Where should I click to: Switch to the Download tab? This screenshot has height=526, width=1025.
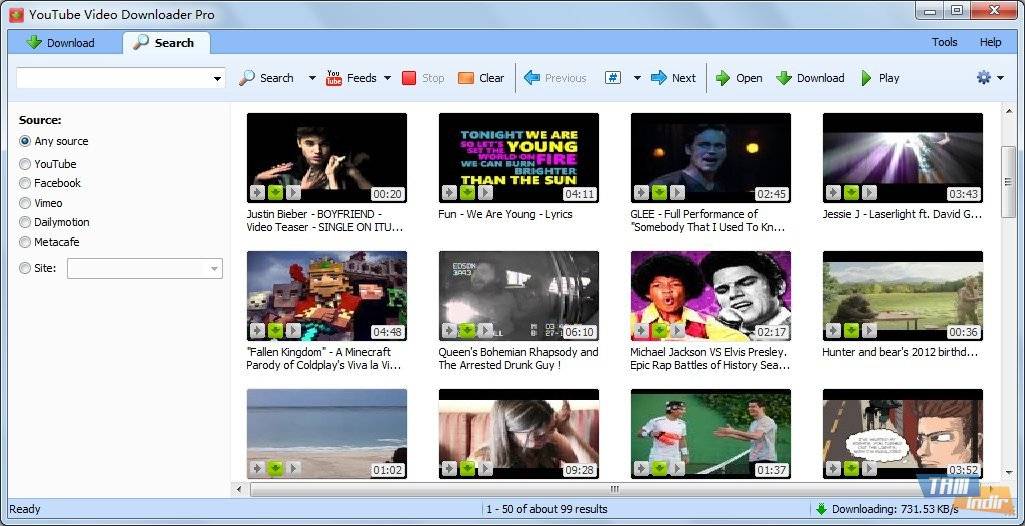(60, 43)
